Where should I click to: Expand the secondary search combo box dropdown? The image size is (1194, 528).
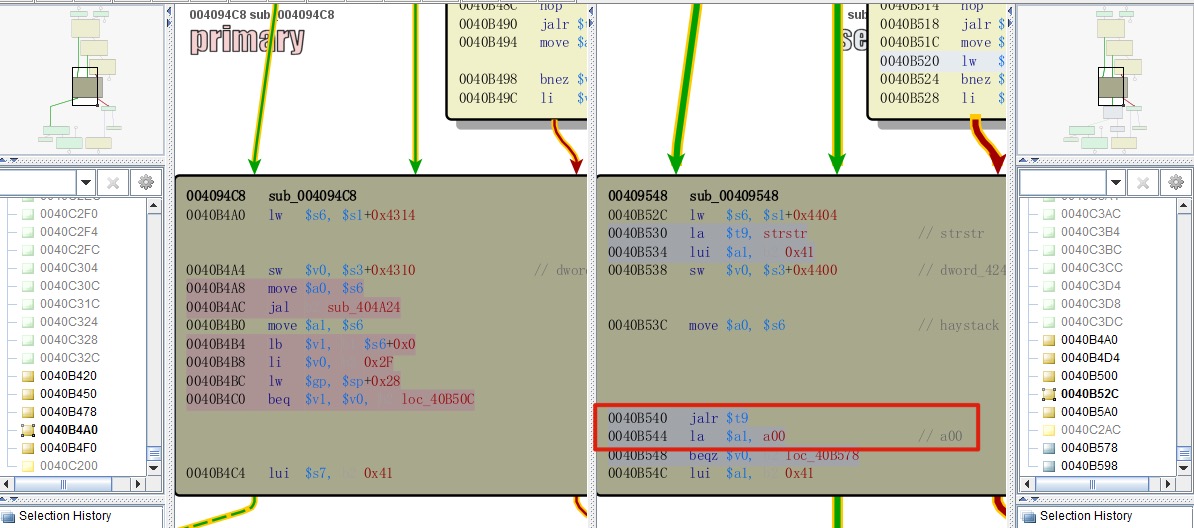point(1115,182)
